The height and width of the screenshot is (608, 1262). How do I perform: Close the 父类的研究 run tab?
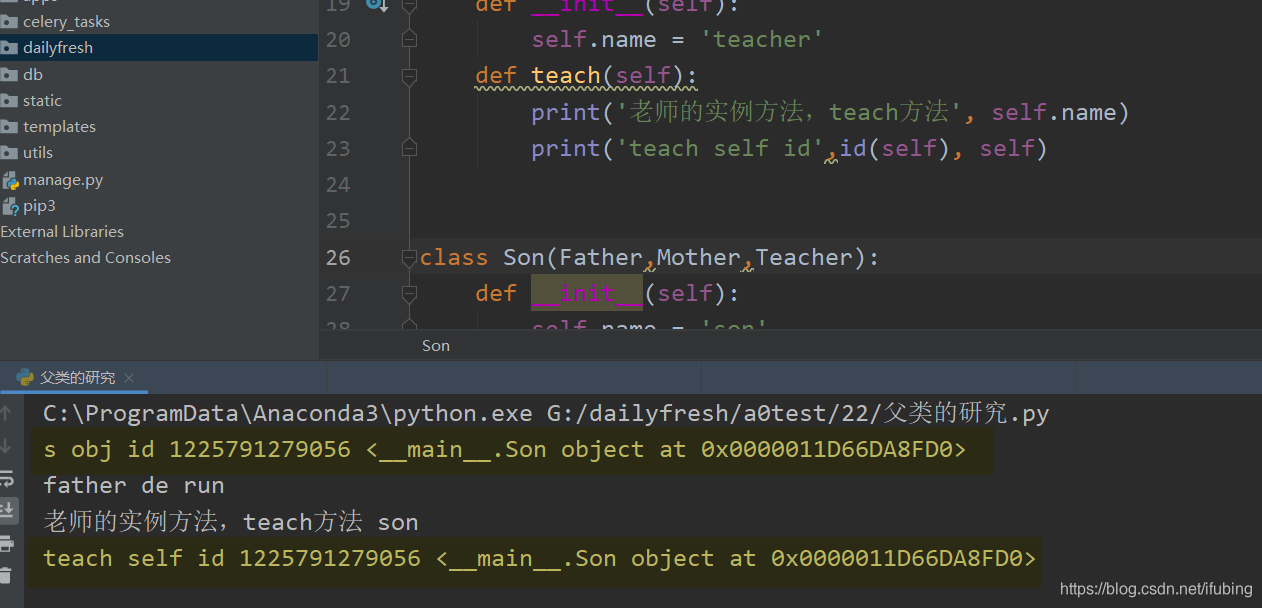point(129,378)
